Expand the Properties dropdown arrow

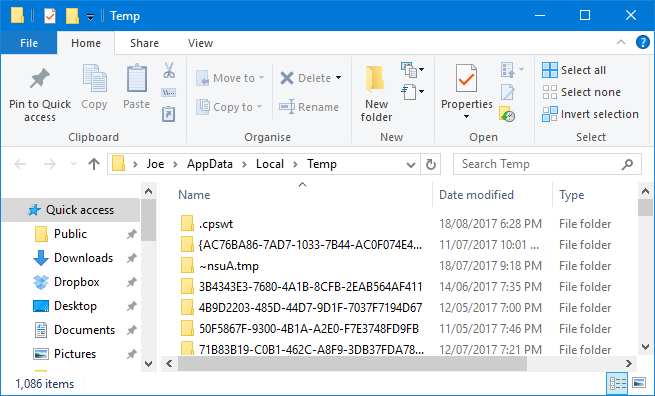tap(466, 117)
